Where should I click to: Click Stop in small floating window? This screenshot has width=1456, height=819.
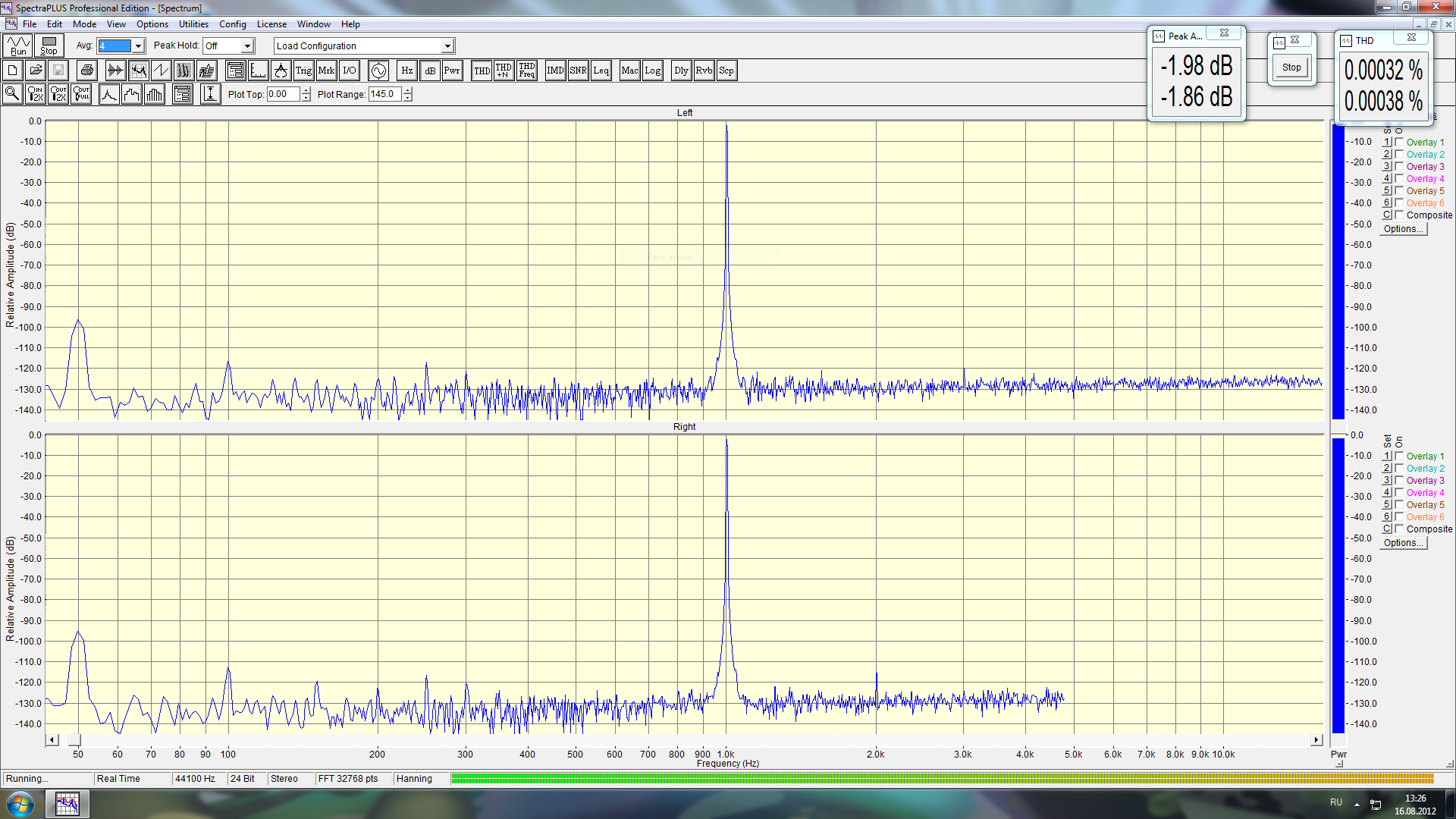pos(1291,67)
